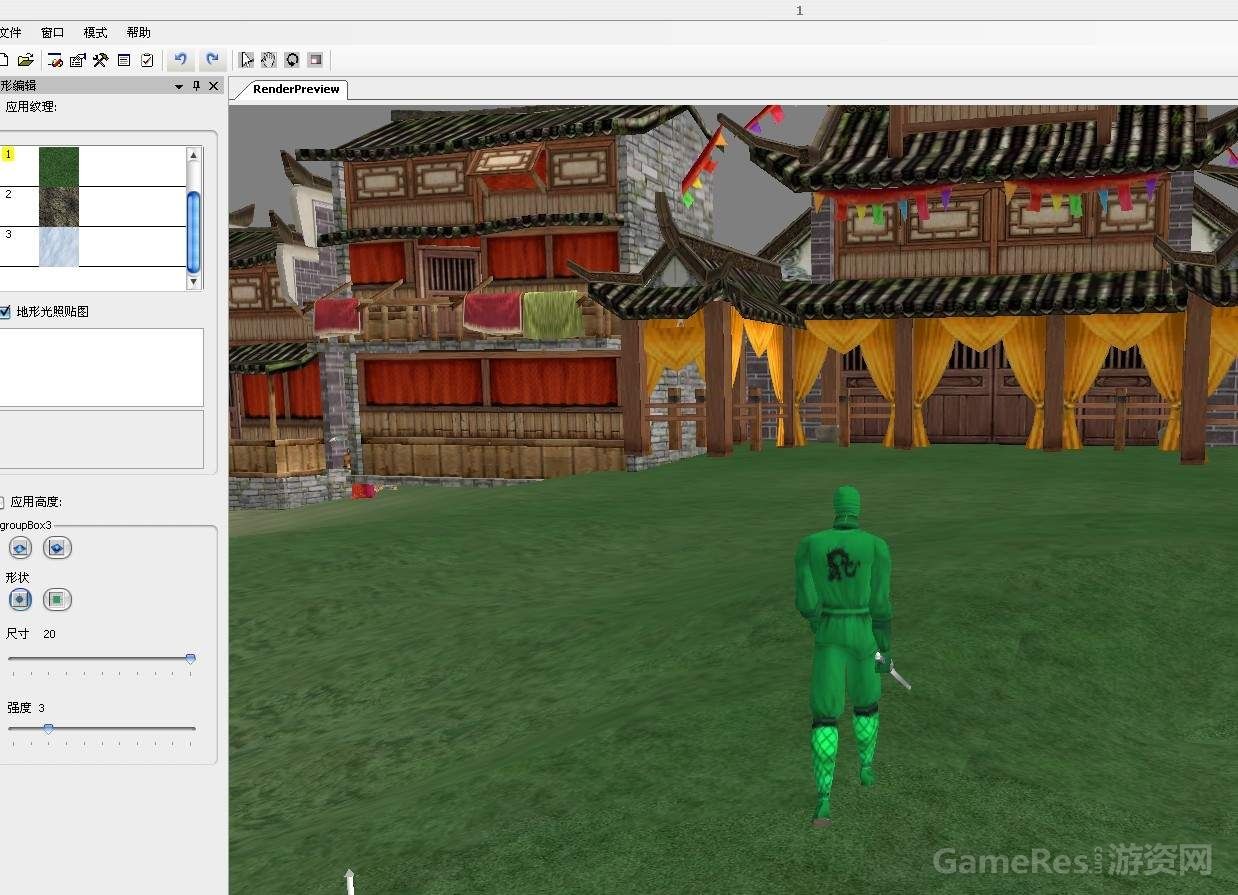This screenshot has height=895, width=1238.
Task: Enable the 应用高度 checkbox
Action: click(x=2, y=502)
